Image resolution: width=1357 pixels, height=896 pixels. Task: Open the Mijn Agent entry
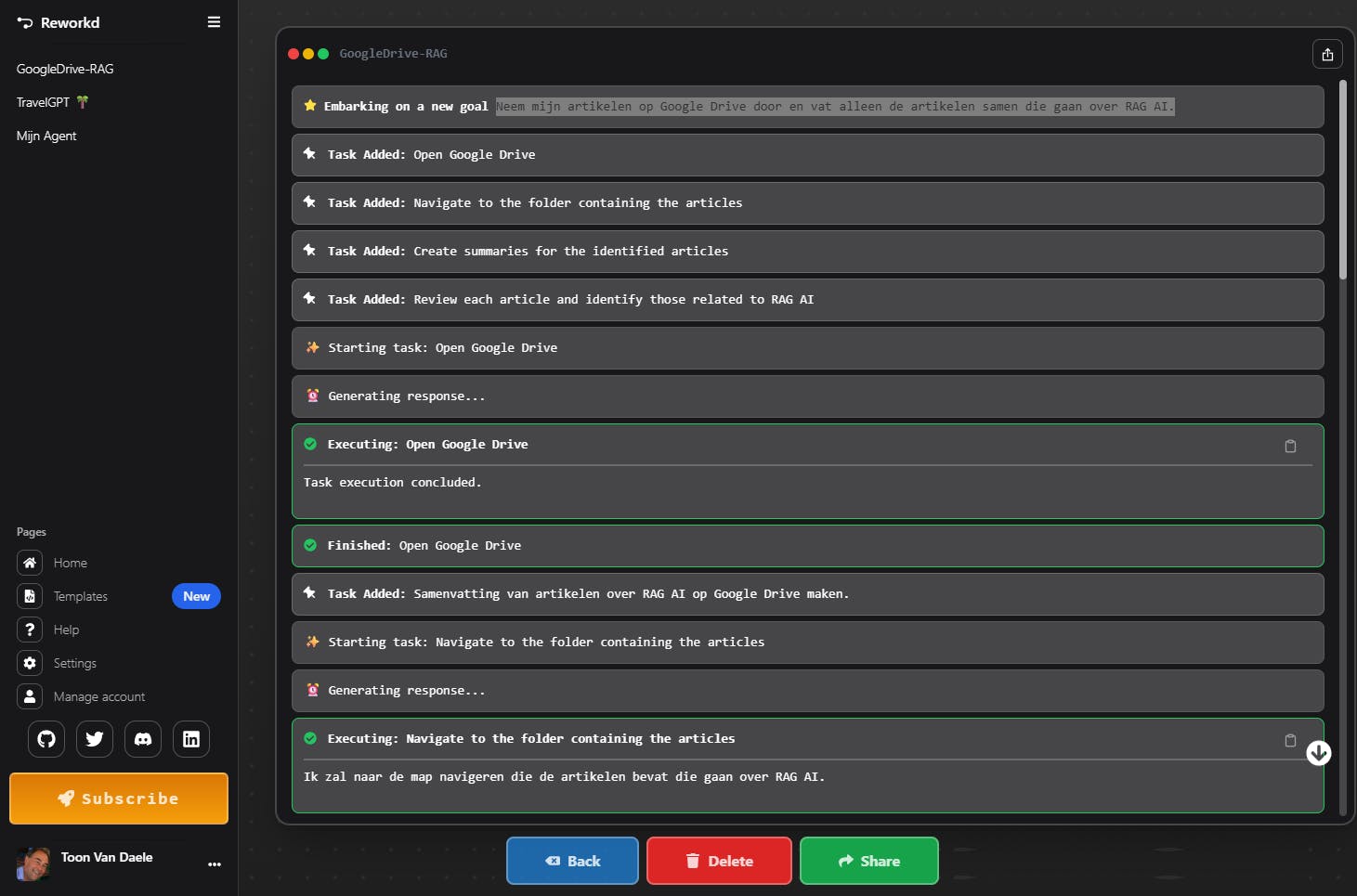(x=46, y=136)
